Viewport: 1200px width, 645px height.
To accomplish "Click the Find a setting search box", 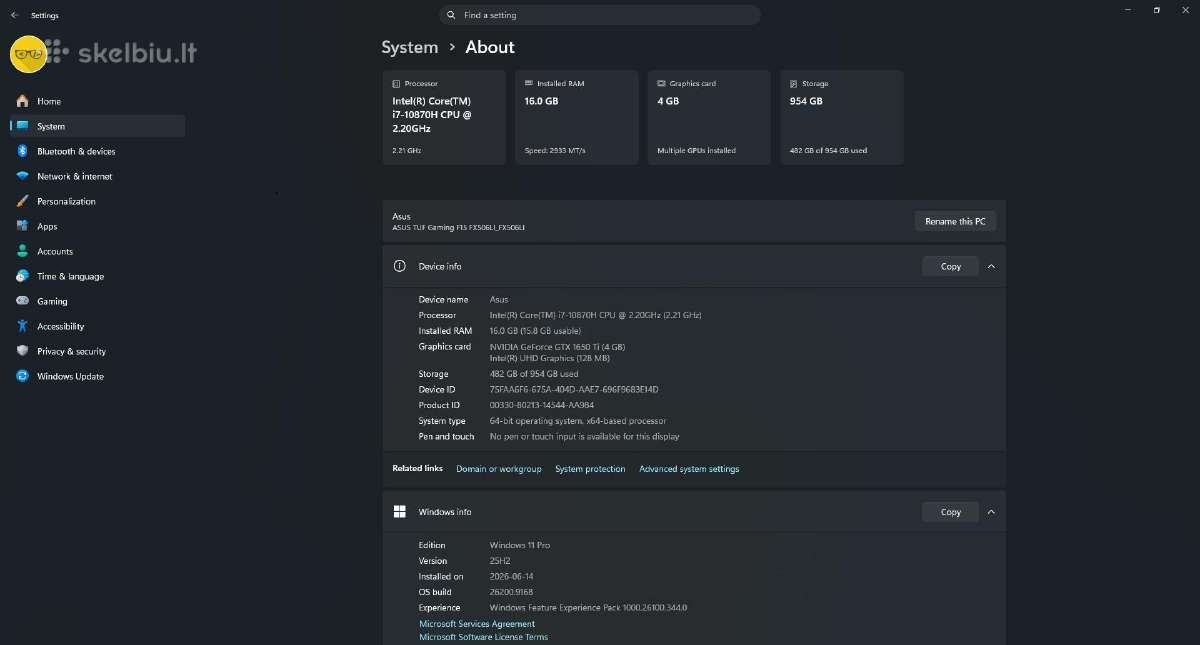I will (x=600, y=15).
